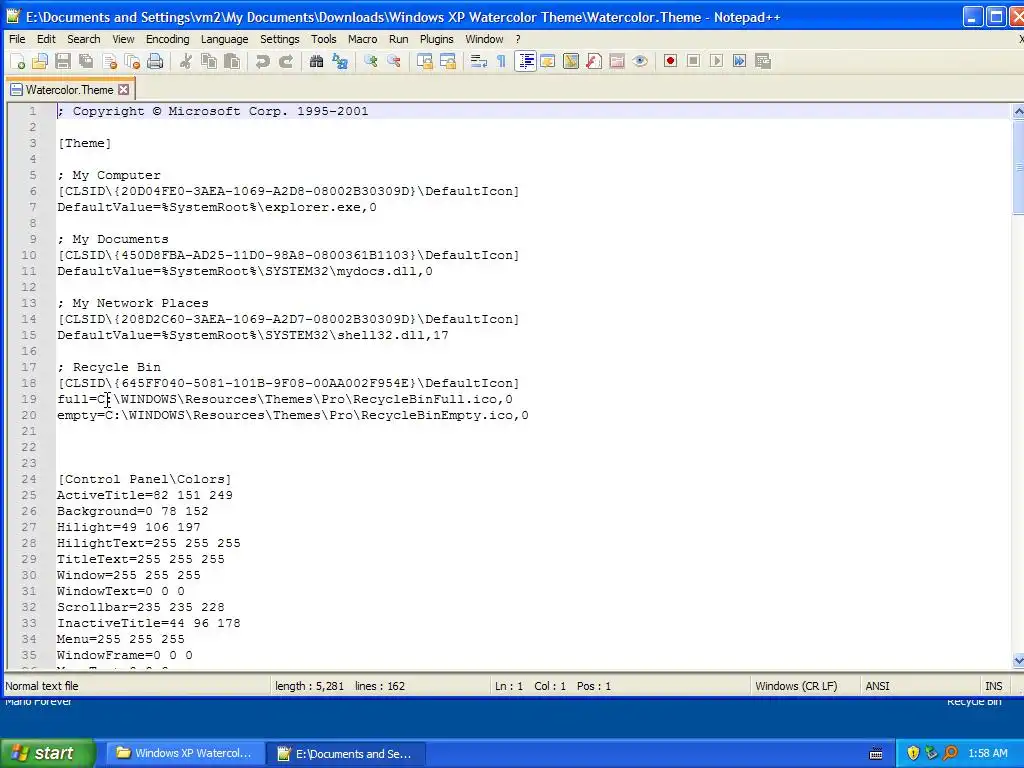Open the Settings menu

[280, 39]
